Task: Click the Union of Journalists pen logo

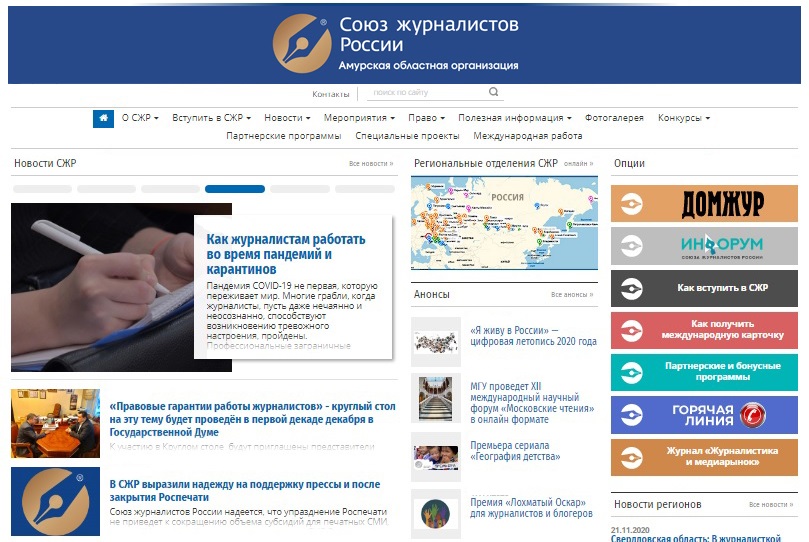Action: 302,43
